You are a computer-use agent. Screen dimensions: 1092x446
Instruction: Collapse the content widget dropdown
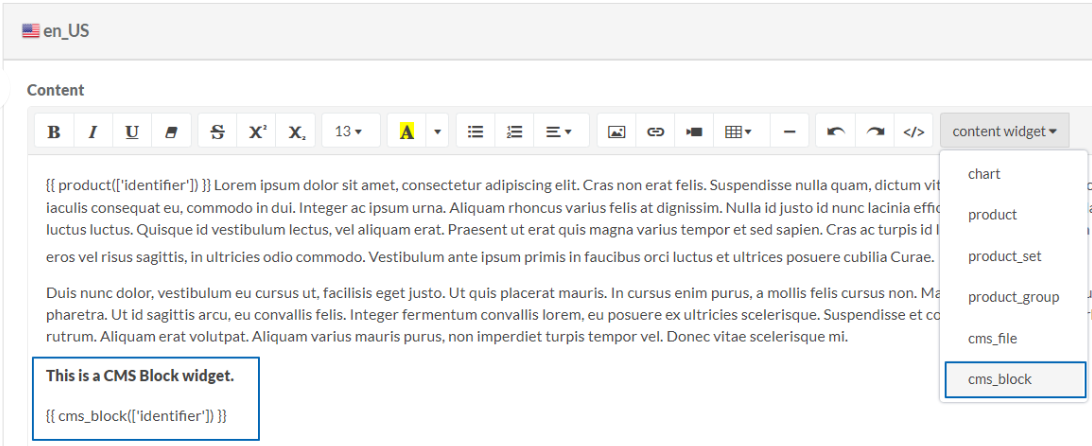tap(1005, 131)
